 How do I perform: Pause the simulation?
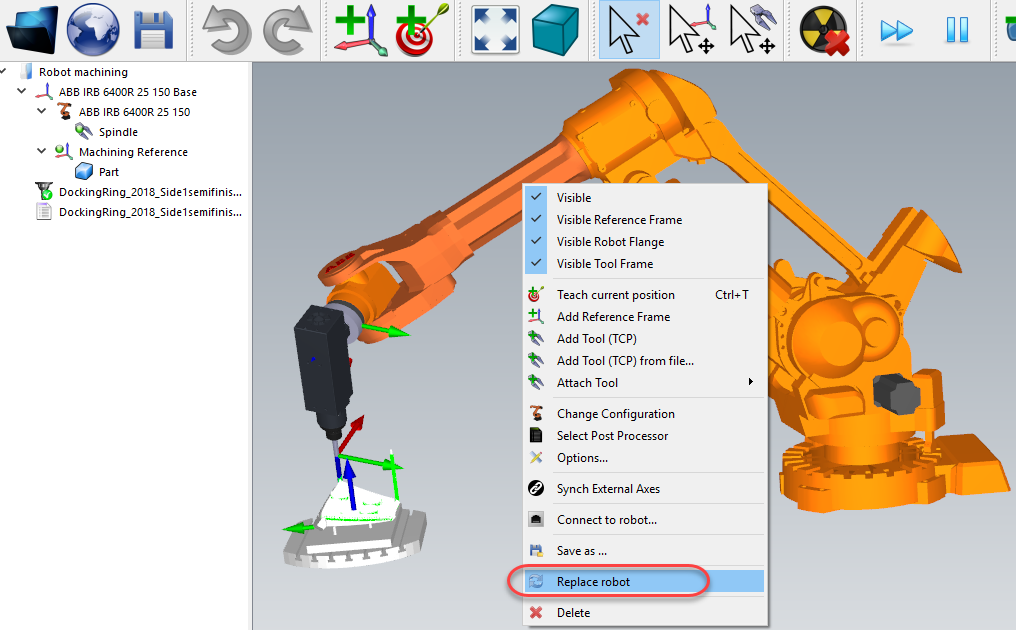point(957,30)
